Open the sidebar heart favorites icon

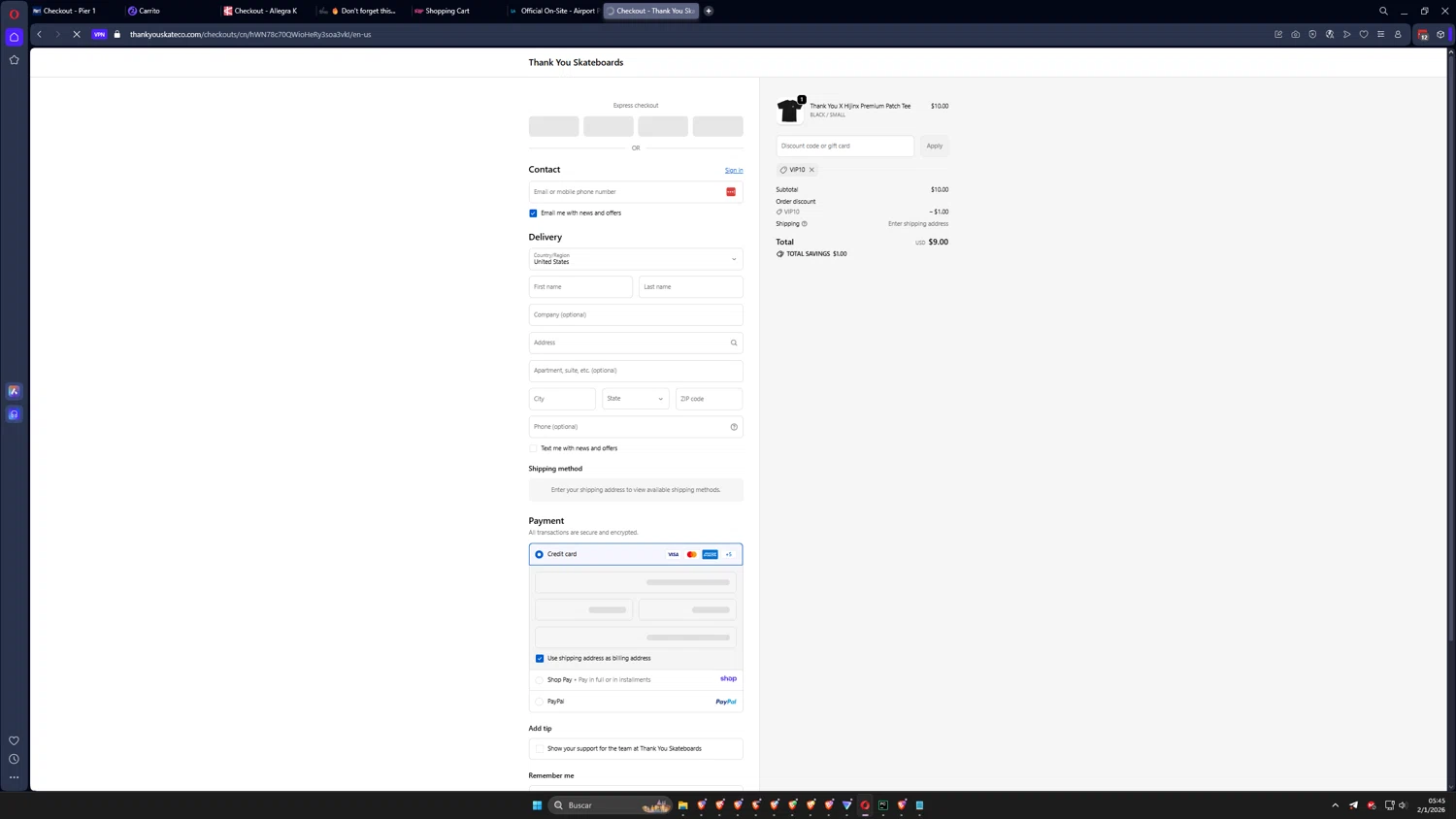[14, 740]
